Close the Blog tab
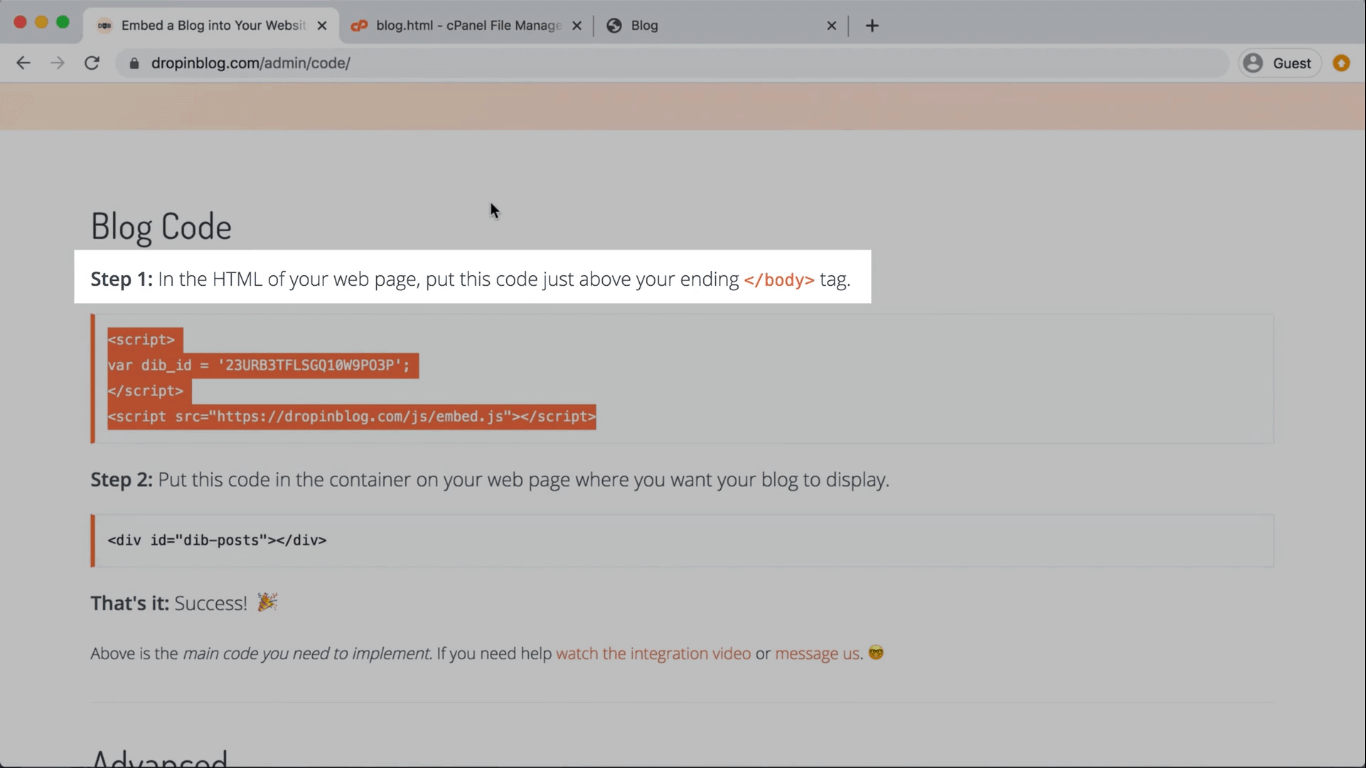This screenshot has height=768, width=1366. (831, 26)
